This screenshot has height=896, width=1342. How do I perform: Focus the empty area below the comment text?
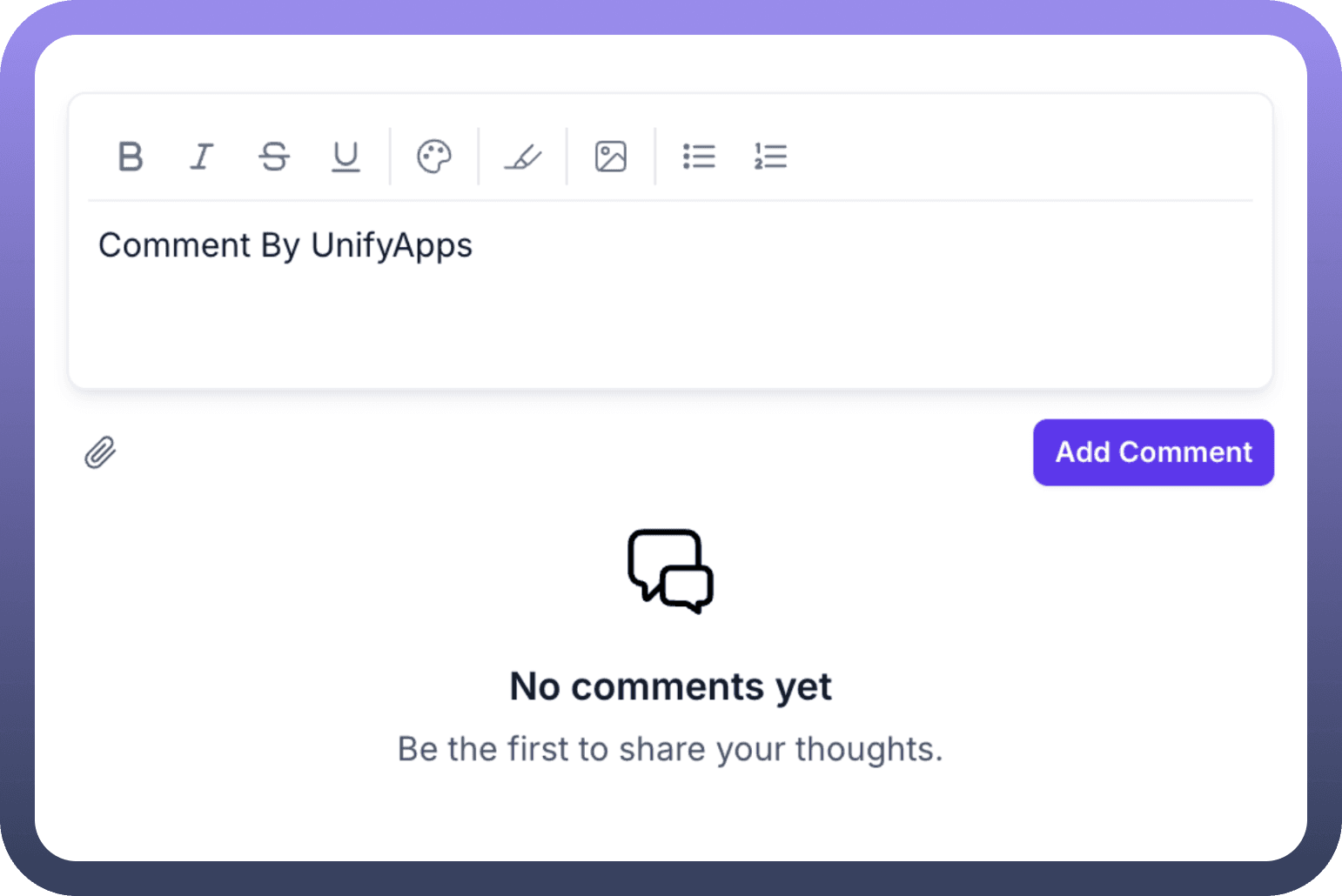tap(670, 331)
